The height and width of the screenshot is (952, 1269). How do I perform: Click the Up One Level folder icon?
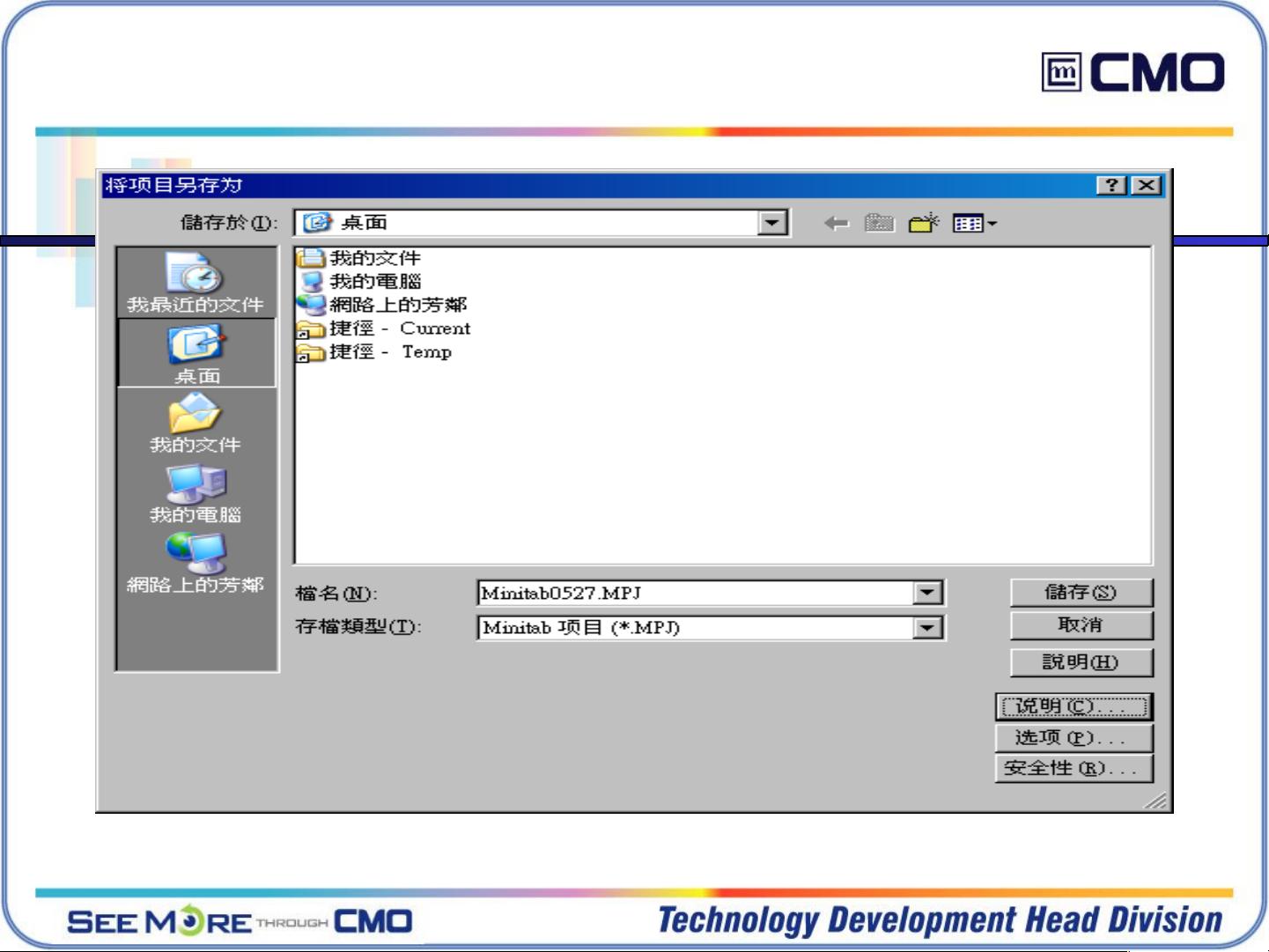(879, 224)
